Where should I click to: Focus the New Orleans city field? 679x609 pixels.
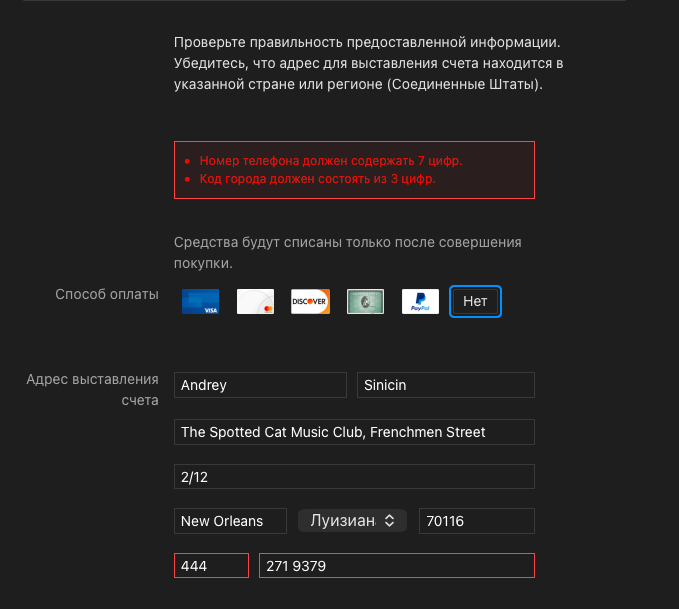(232, 521)
